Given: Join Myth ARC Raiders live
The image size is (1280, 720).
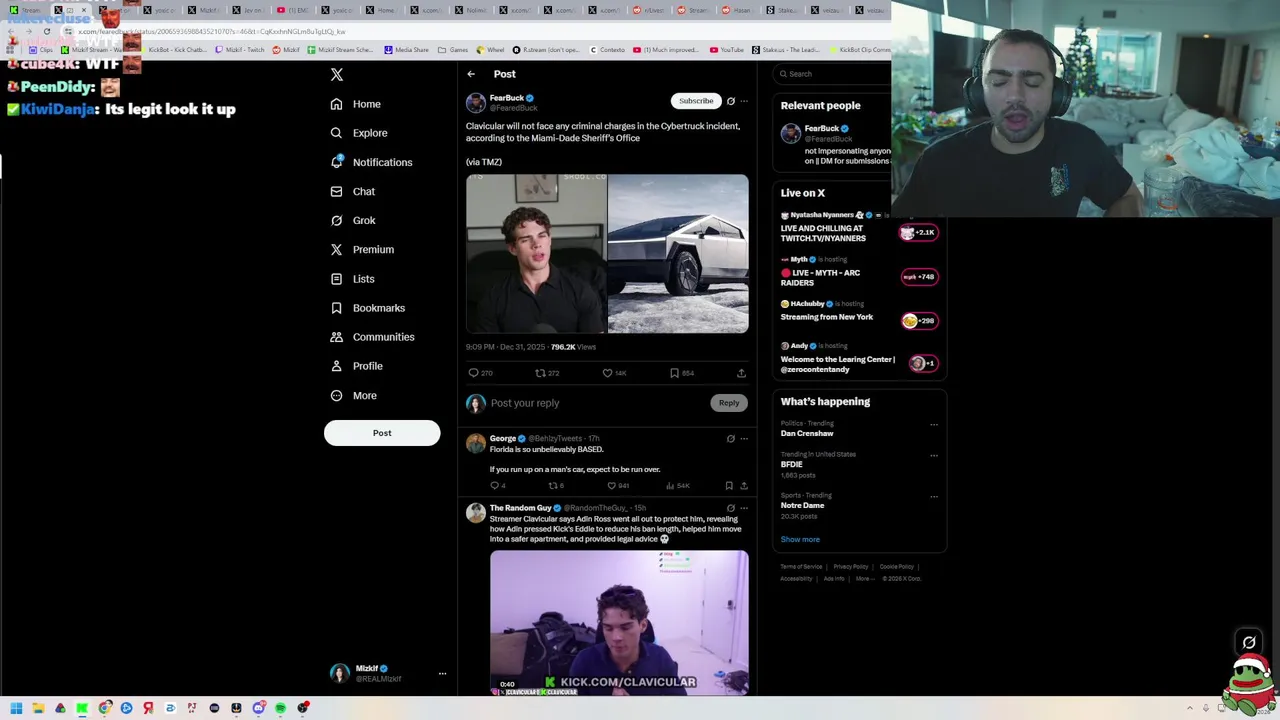Looking at the screenshot, I should pos(858,272).
